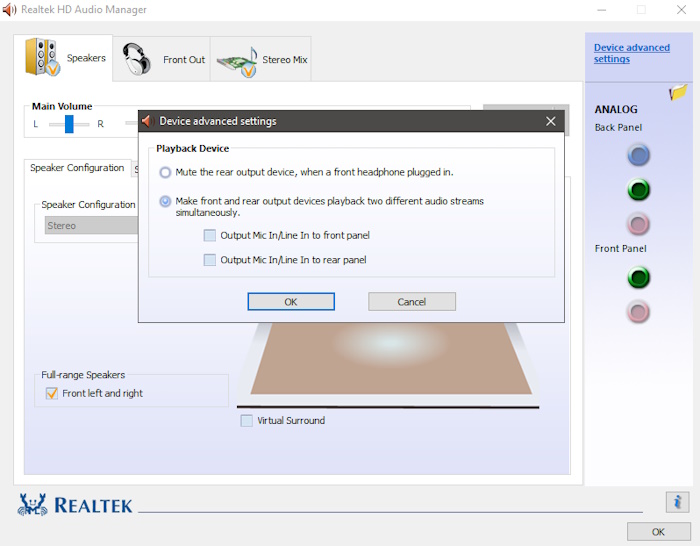The image size is (700, 546).
Task: Open the Stereo speaker configuration dropdown
Action: [92, 225]
